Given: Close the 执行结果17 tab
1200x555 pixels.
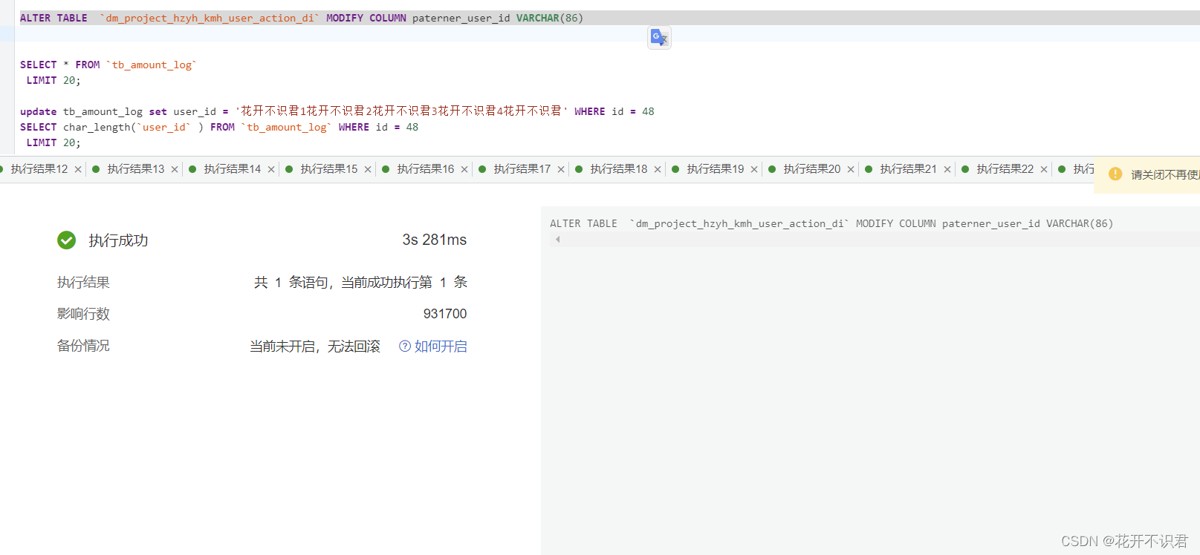Looking at the screenshot, I should 561,170.
